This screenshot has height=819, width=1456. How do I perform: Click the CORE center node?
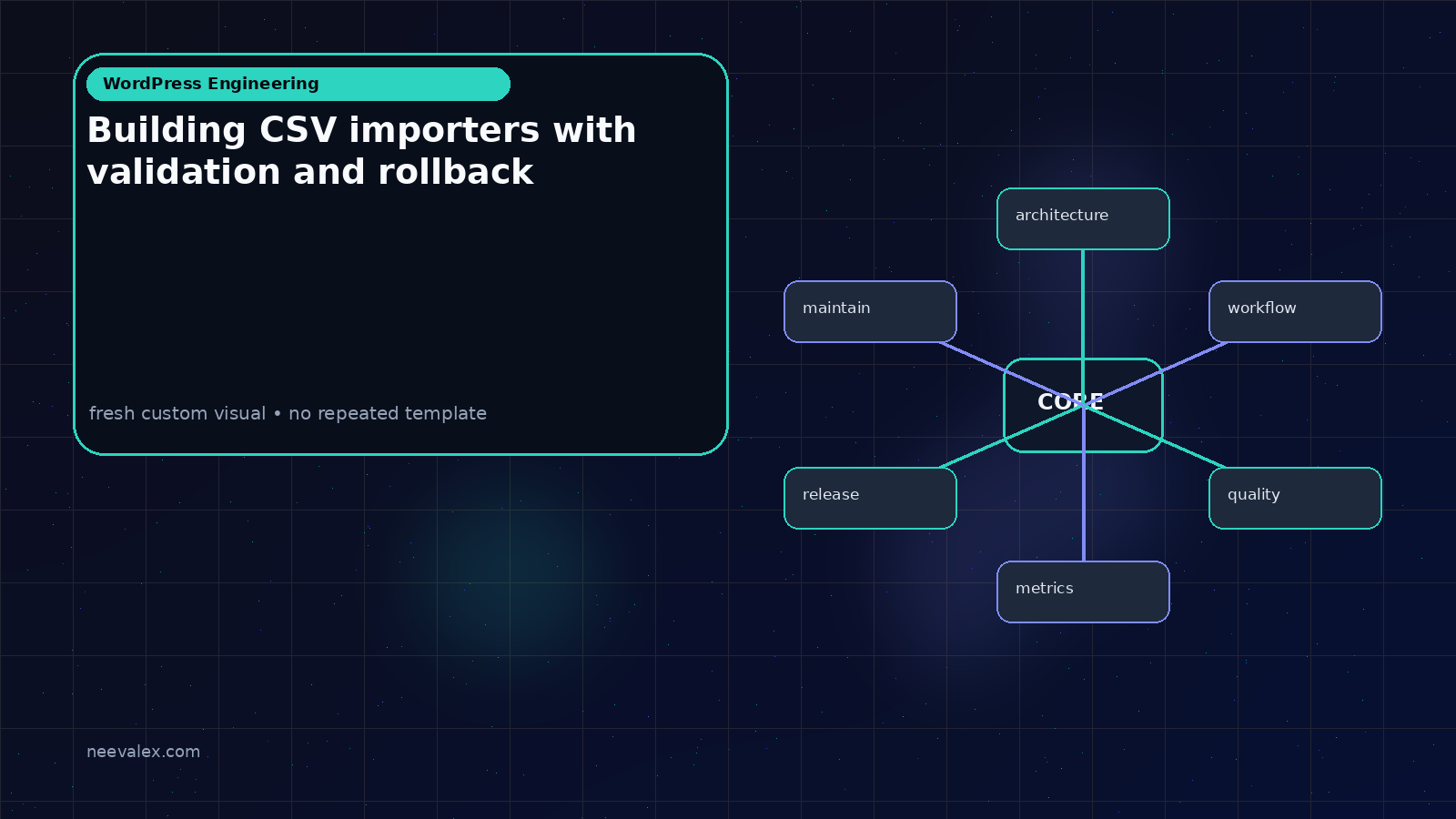[x=1083, y=405]
